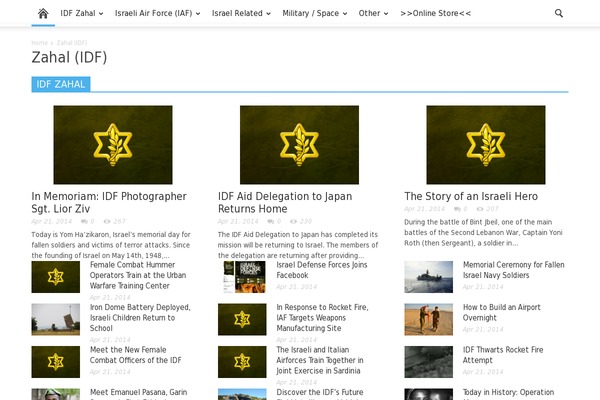
Task: Open Female Combat Hummer Operators article link
Action: 138,275
